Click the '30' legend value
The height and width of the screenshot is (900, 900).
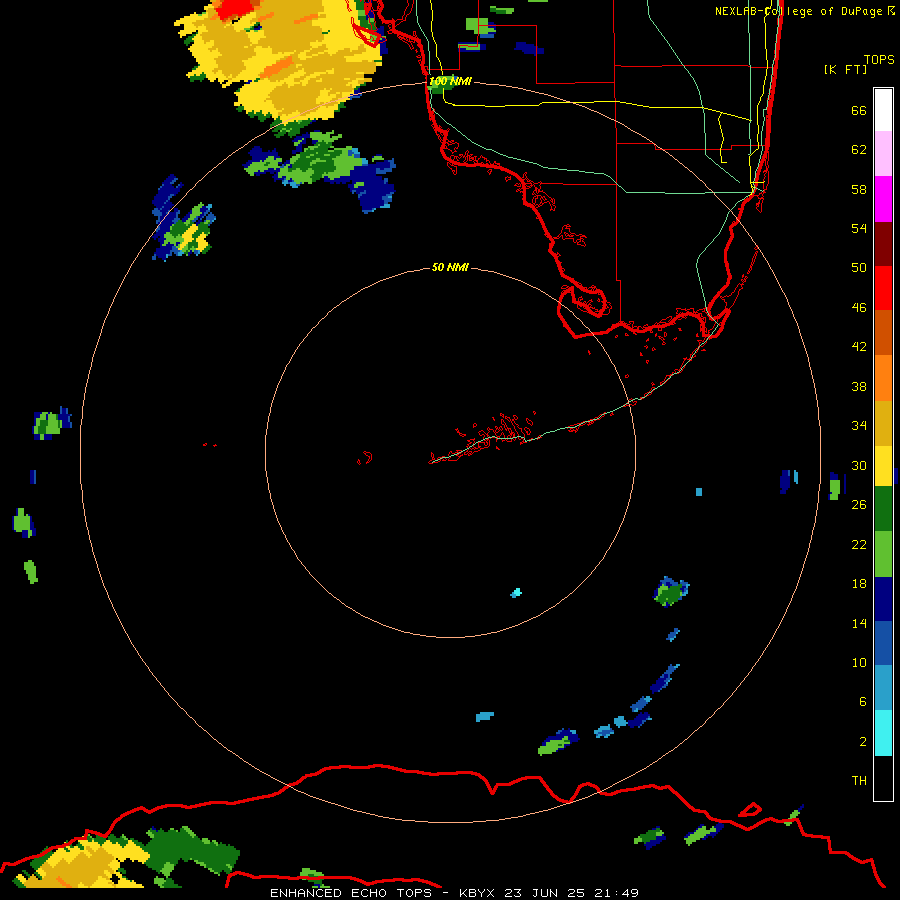859,465
